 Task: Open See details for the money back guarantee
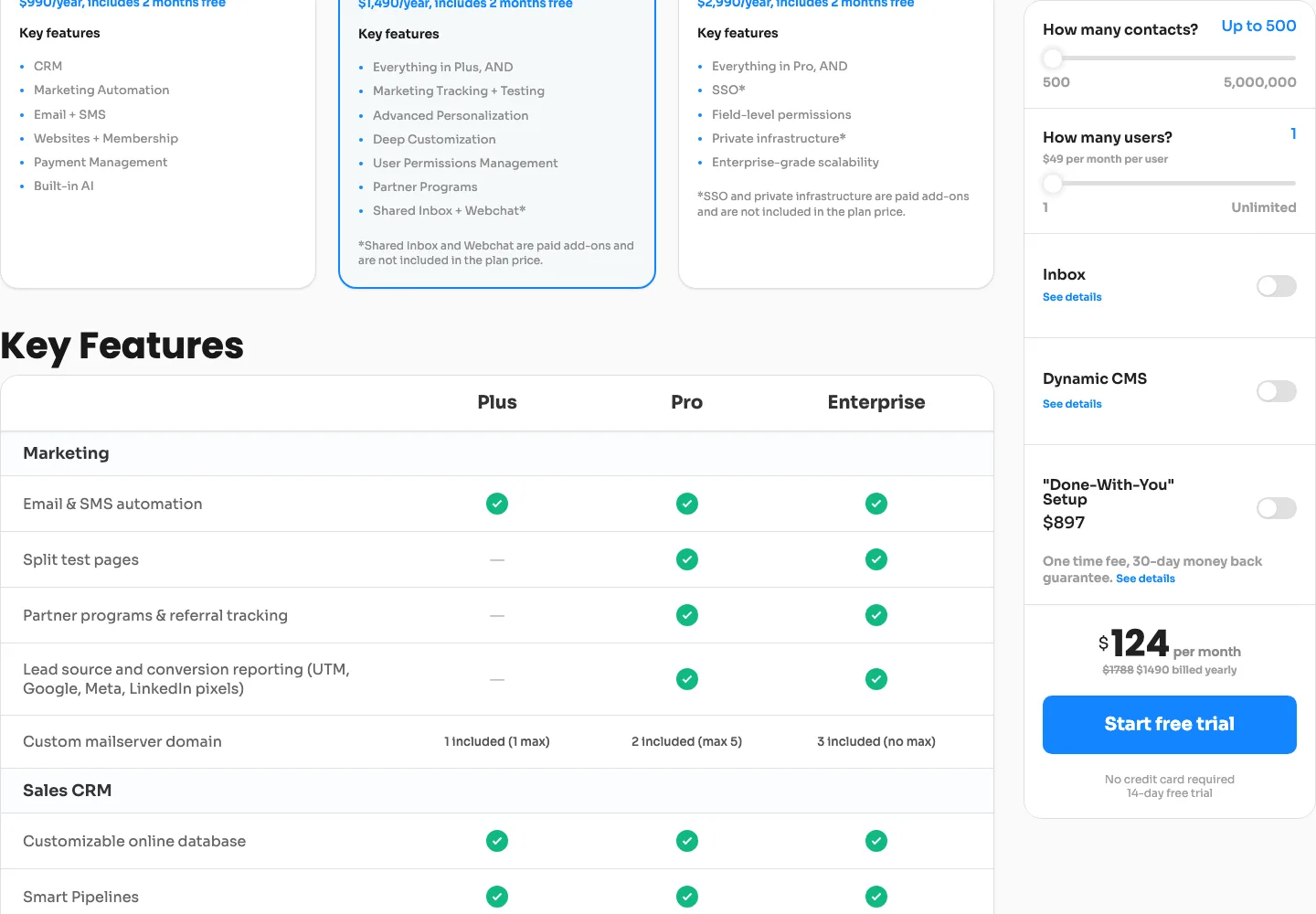pyautogui.click(x=1145, y=579)
